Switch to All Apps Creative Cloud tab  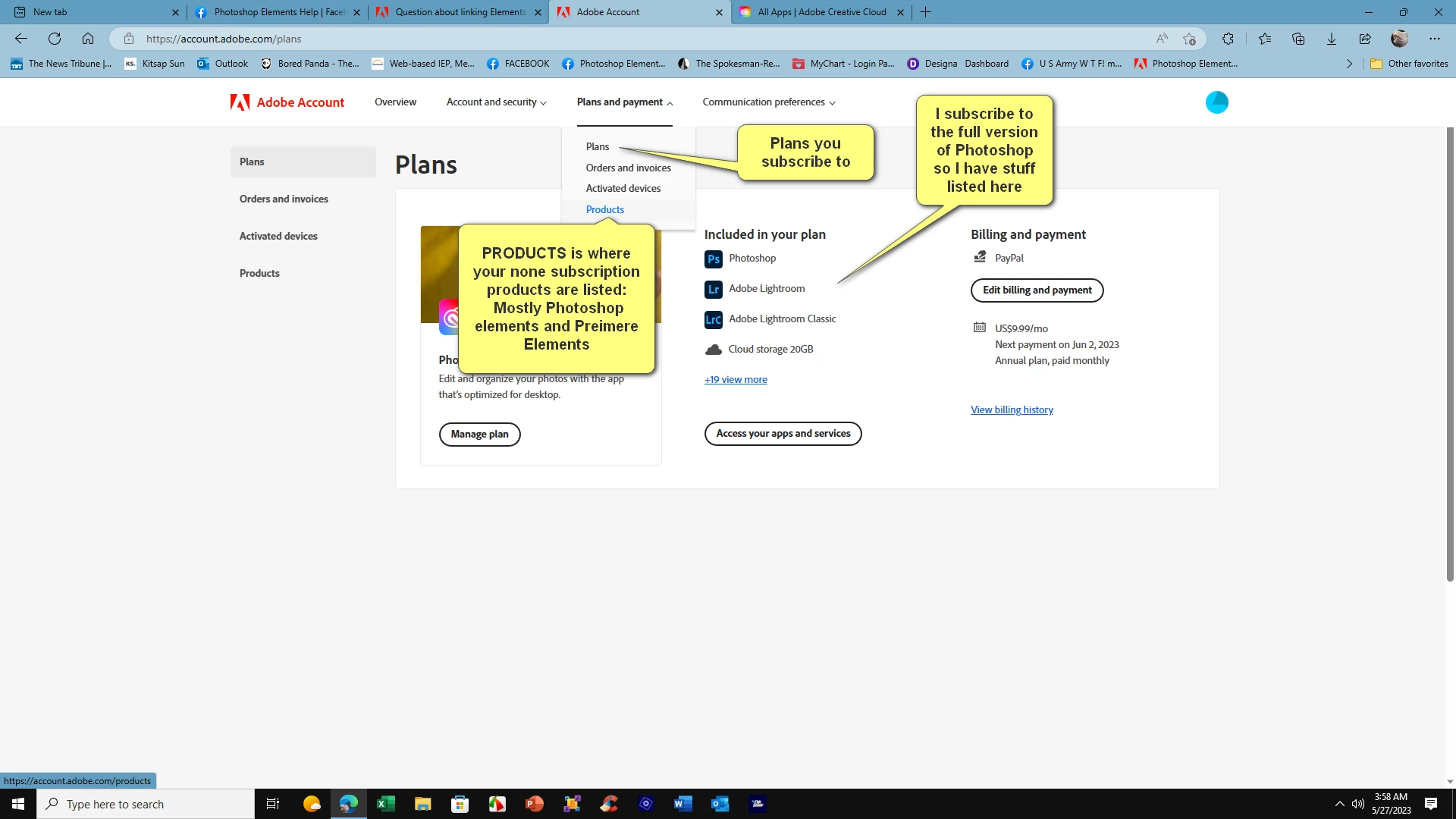click(821, 12)
